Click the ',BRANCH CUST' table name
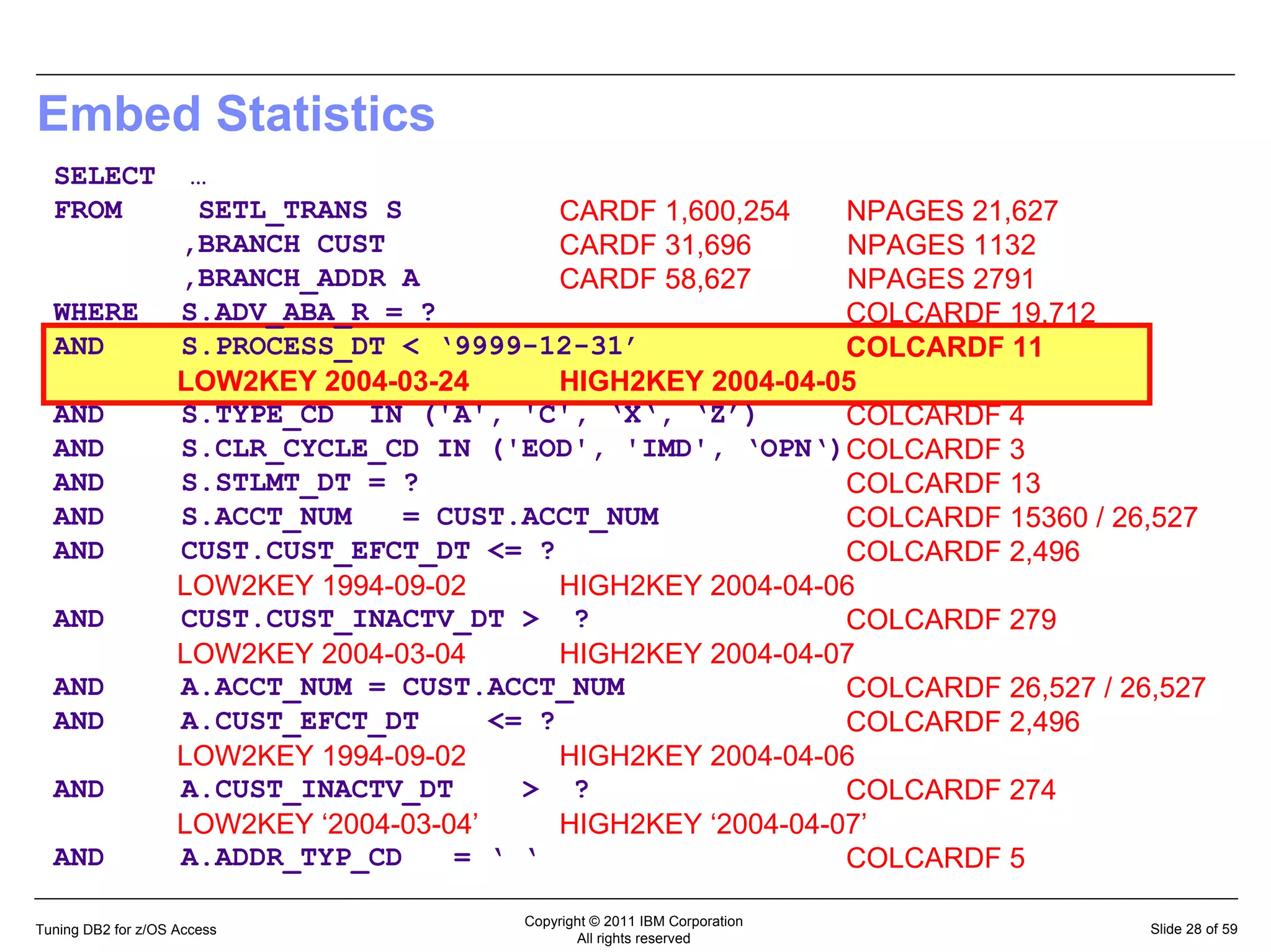Screen dimensions: 1271x952 [x=285, y=245]
